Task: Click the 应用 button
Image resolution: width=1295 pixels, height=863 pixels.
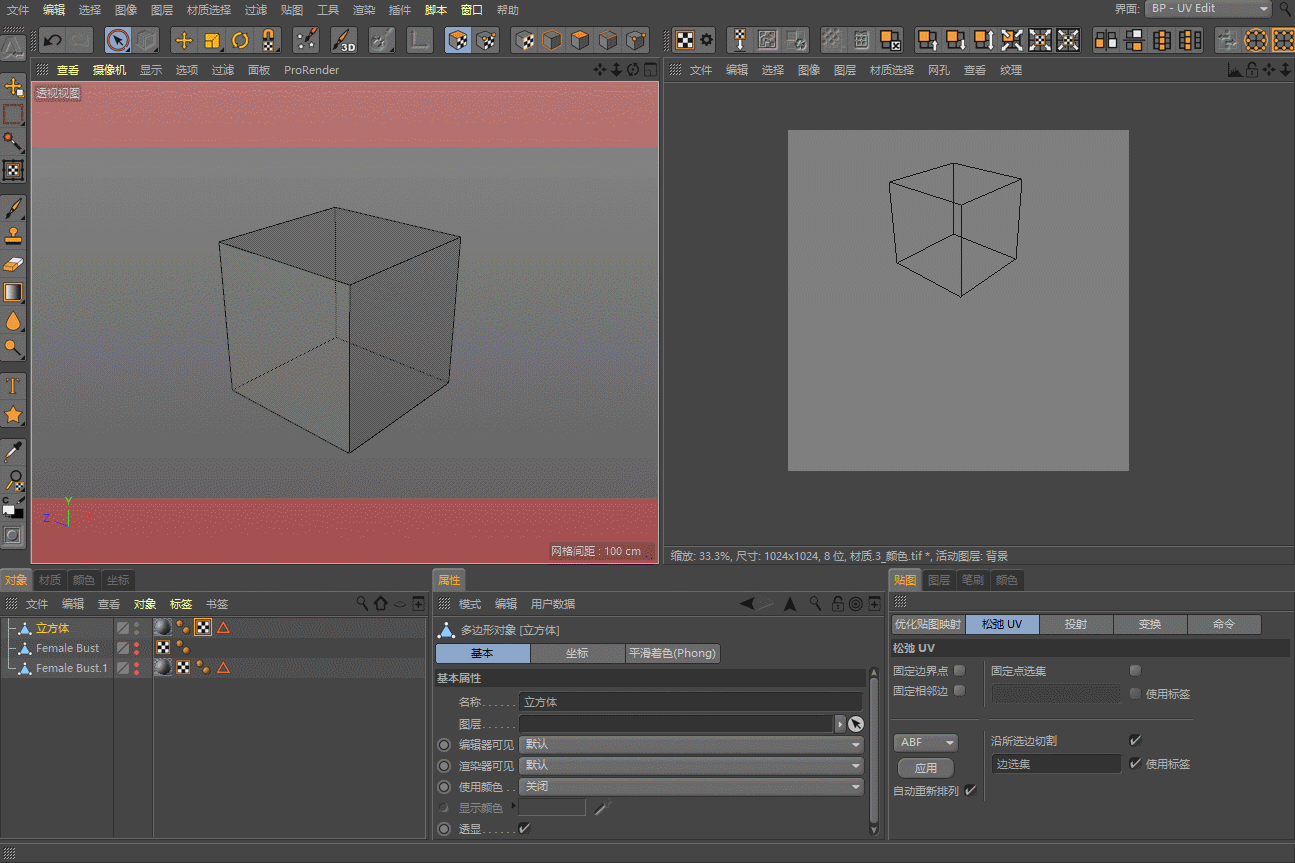Action: click(x=925, y=768)
